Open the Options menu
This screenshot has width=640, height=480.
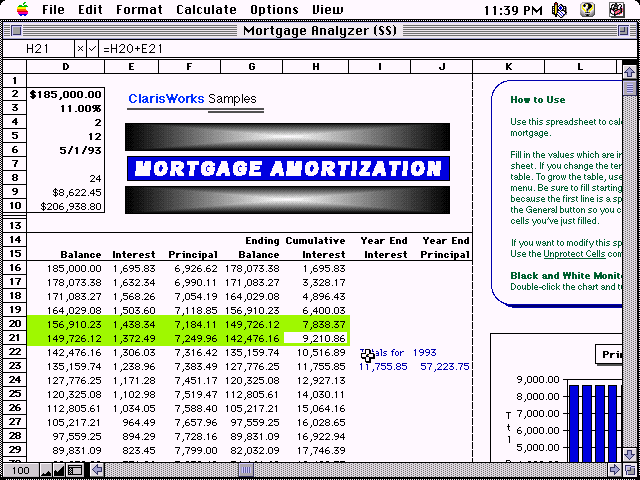pyautogui.click(x=274, y=10)
